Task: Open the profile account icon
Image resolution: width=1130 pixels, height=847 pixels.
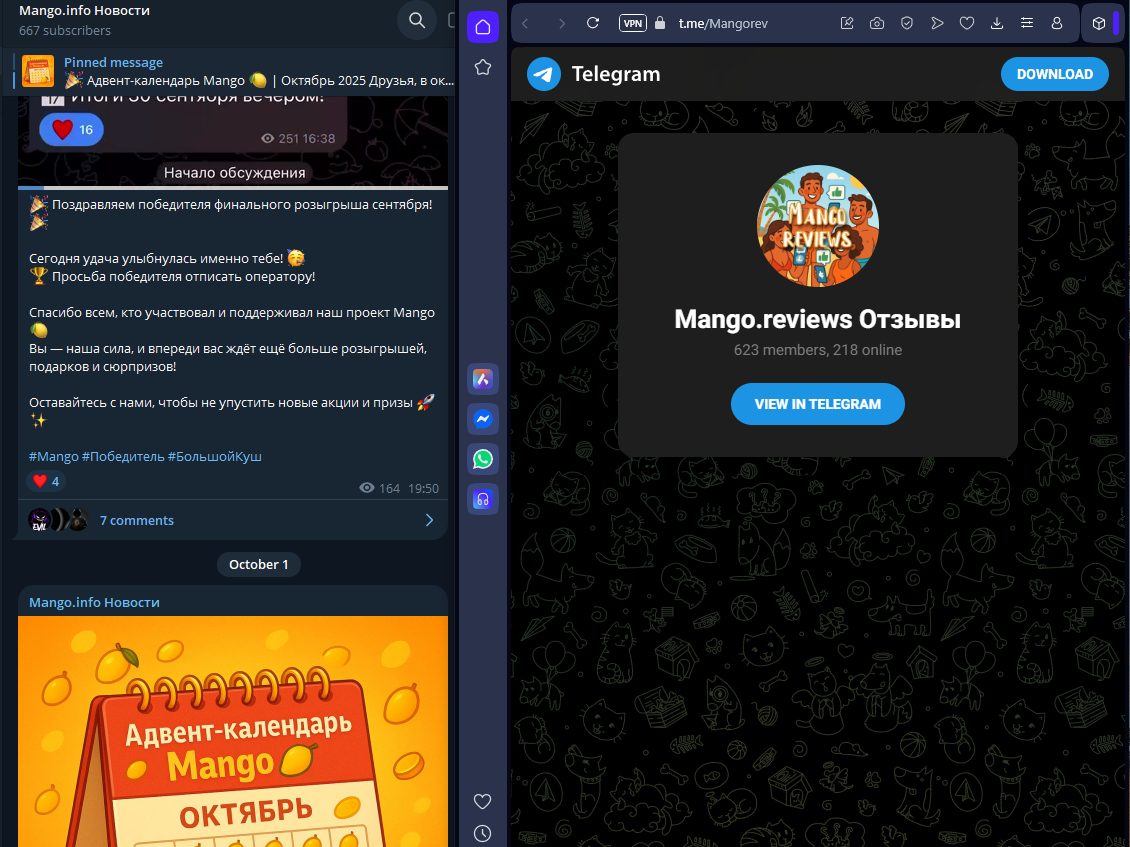Action: click(1056, 23)
